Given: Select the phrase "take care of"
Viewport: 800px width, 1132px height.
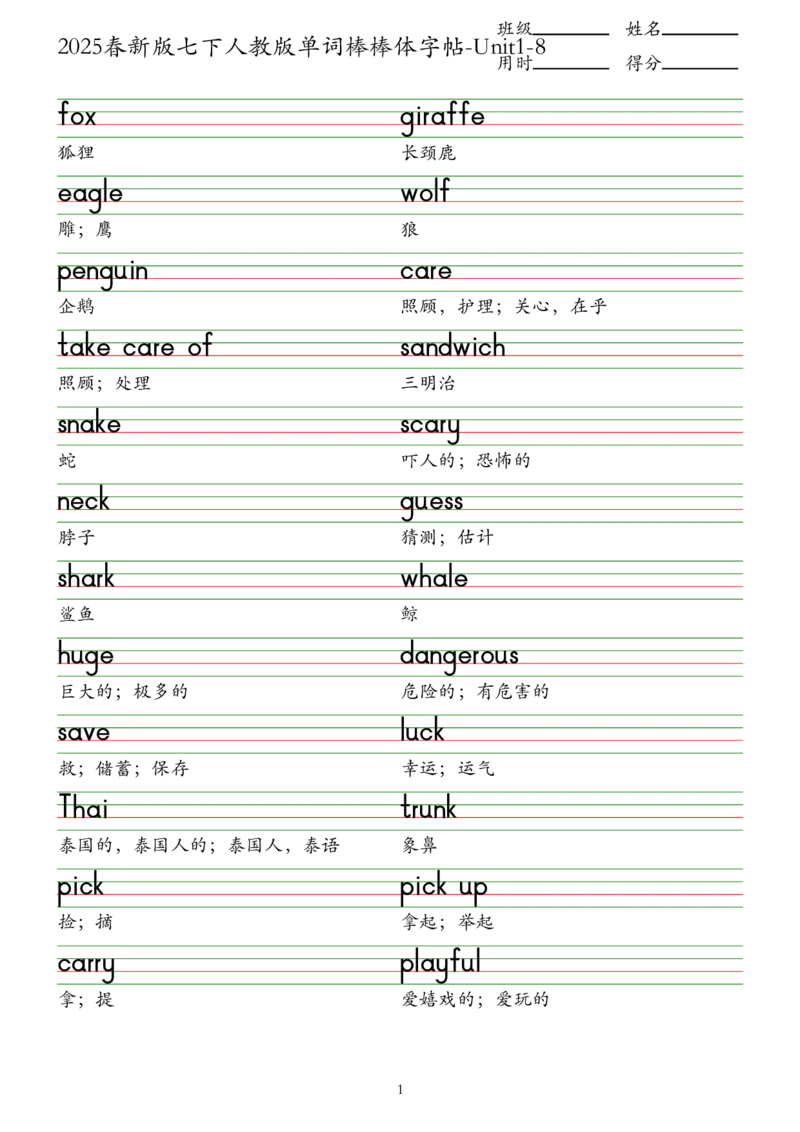Looking at the screenshot, I should tap(134, 348).
